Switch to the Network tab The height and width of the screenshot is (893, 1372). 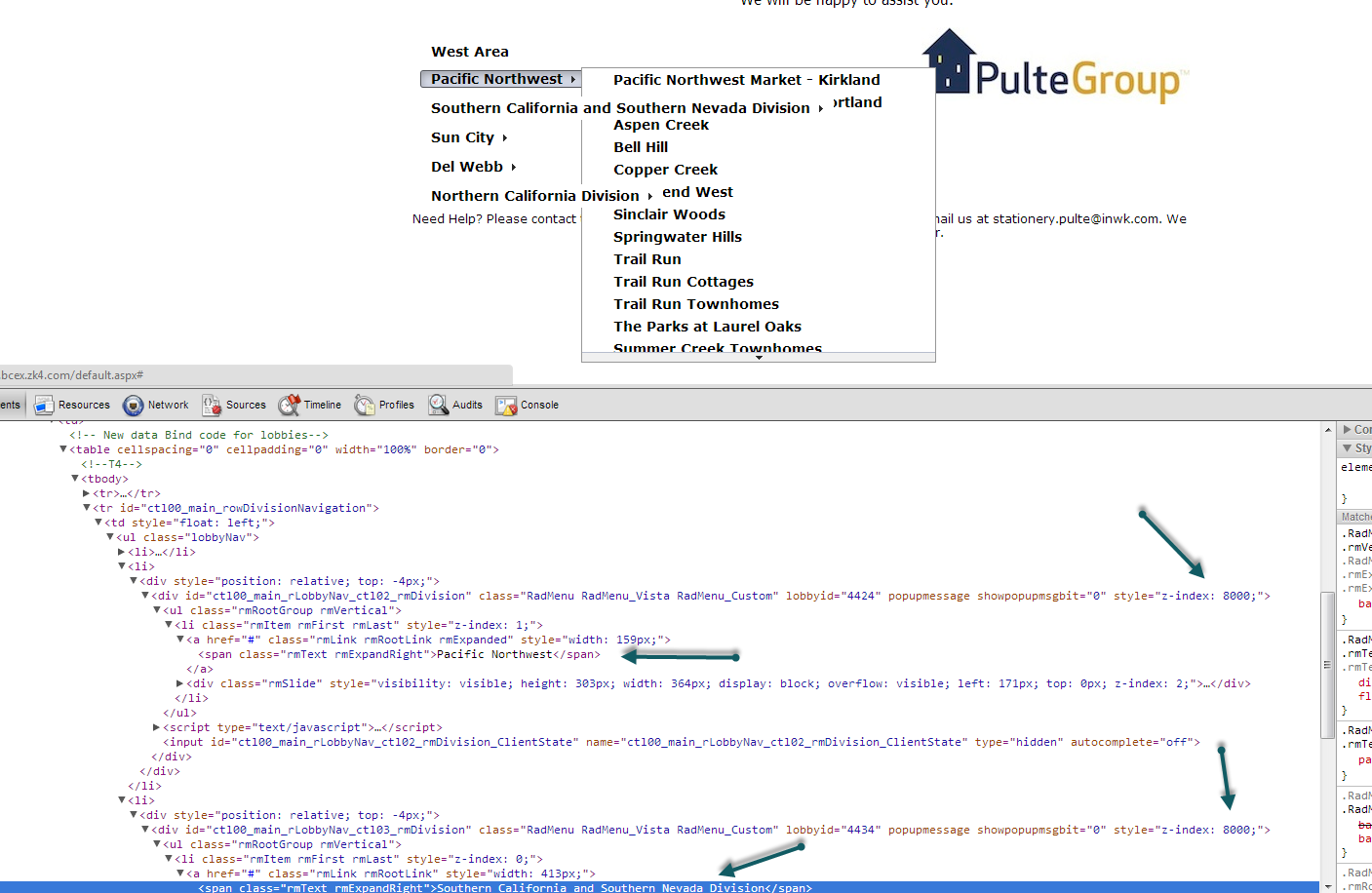point(156,406)
